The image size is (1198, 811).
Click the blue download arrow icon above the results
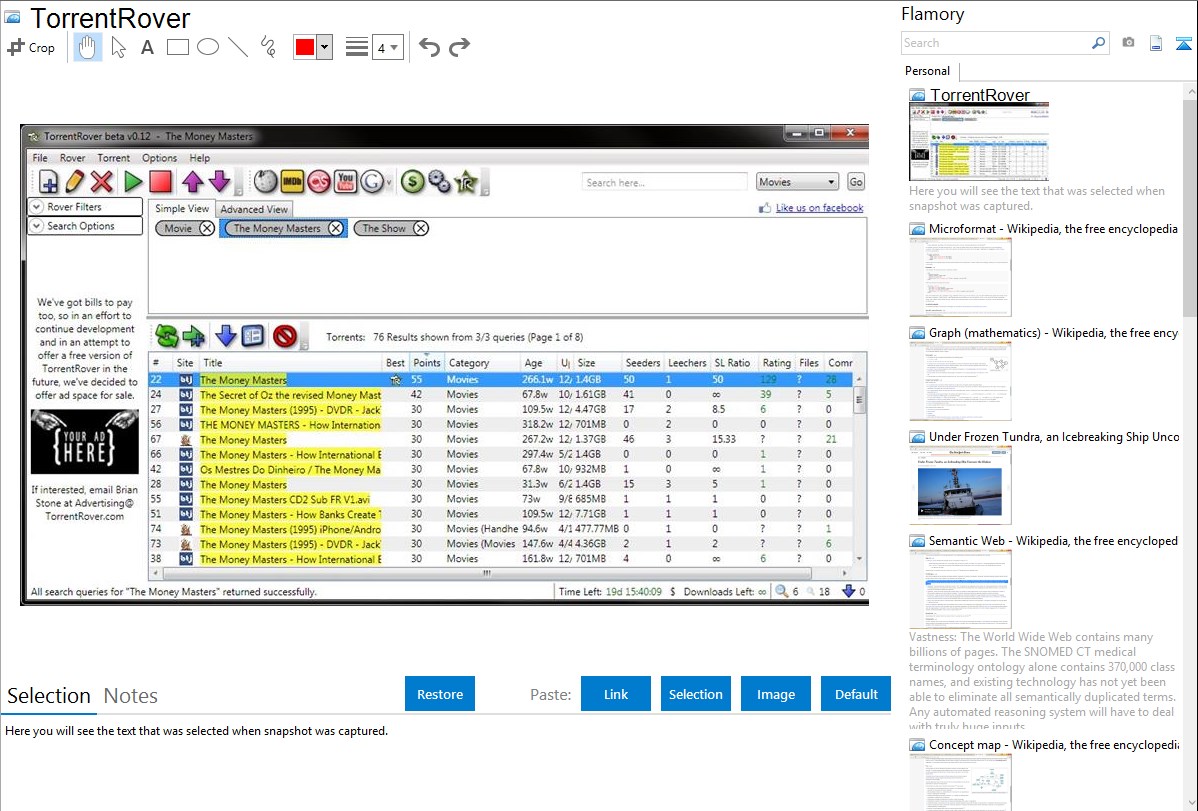225,336
